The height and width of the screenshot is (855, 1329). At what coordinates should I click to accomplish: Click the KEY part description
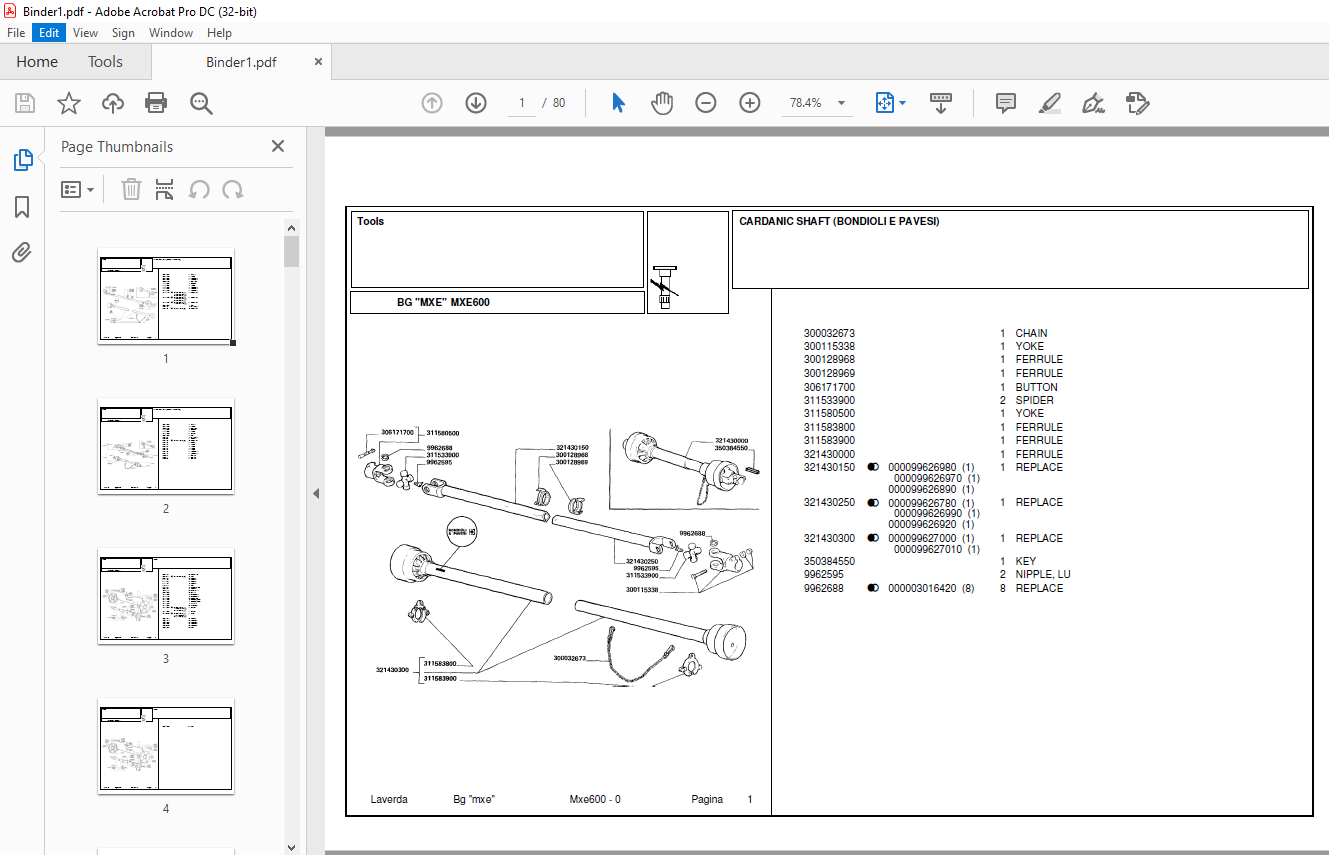(x=1025, y=562)
